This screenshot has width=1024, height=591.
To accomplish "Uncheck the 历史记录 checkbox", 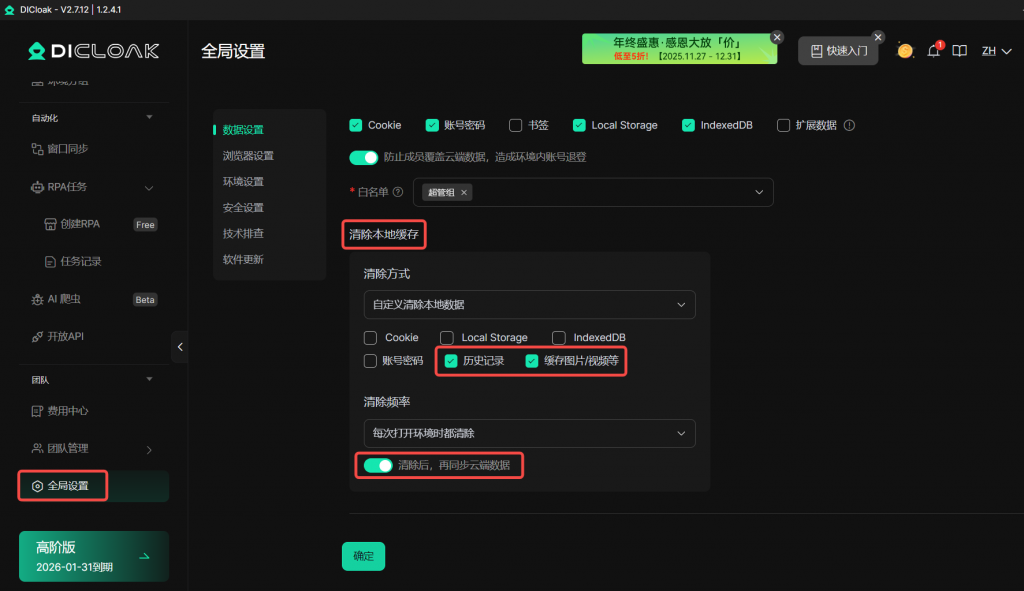I will tap(451, 360).
